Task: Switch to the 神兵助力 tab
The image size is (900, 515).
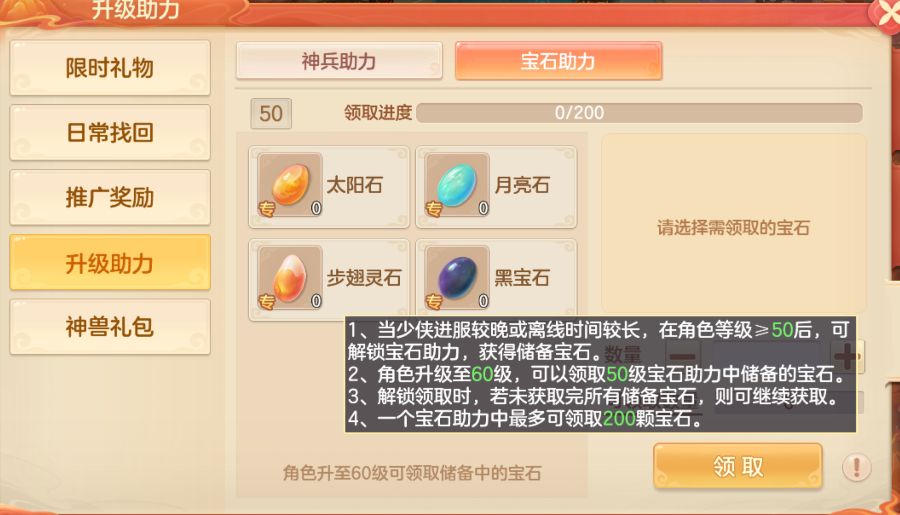Action: (339, 61)
